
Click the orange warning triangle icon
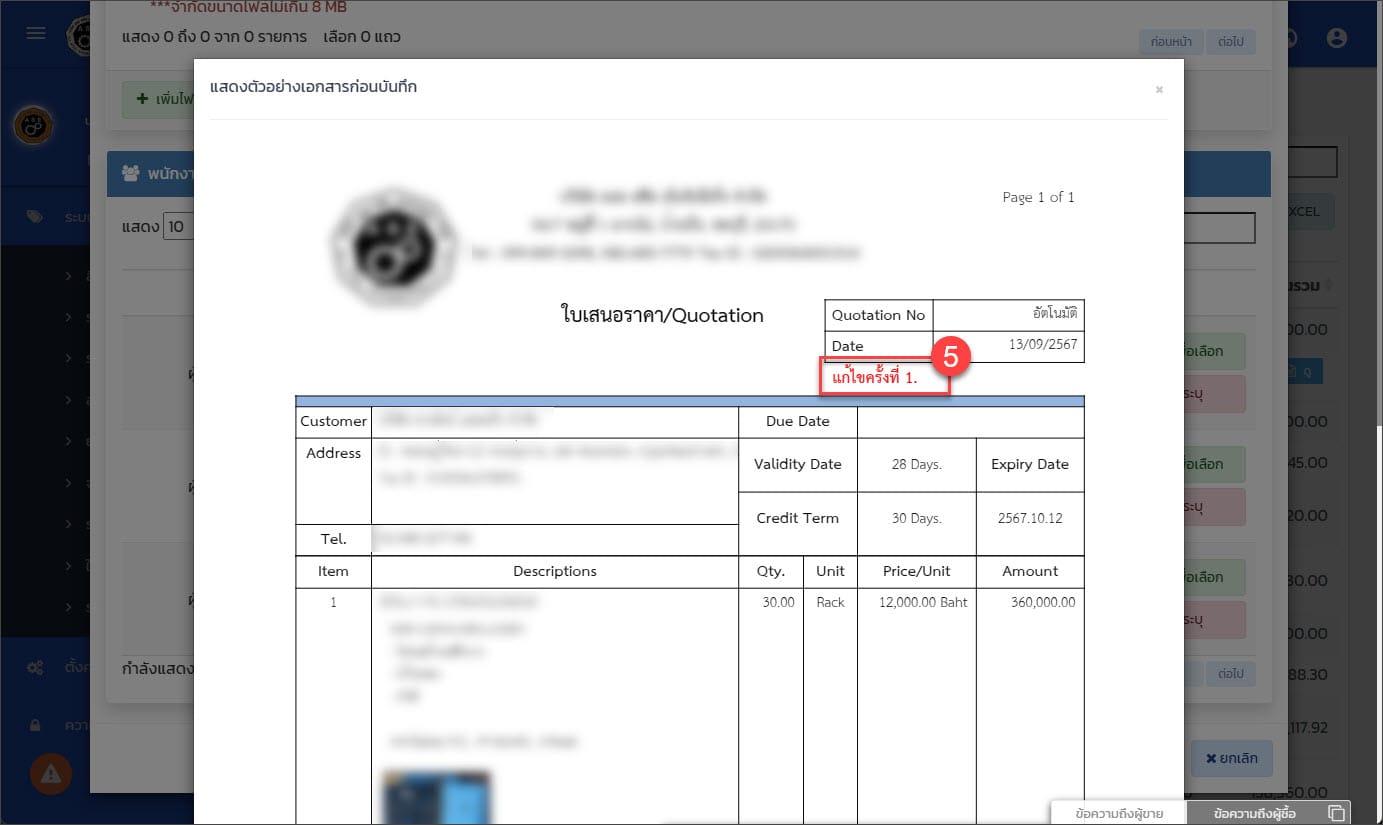point(50,773)
